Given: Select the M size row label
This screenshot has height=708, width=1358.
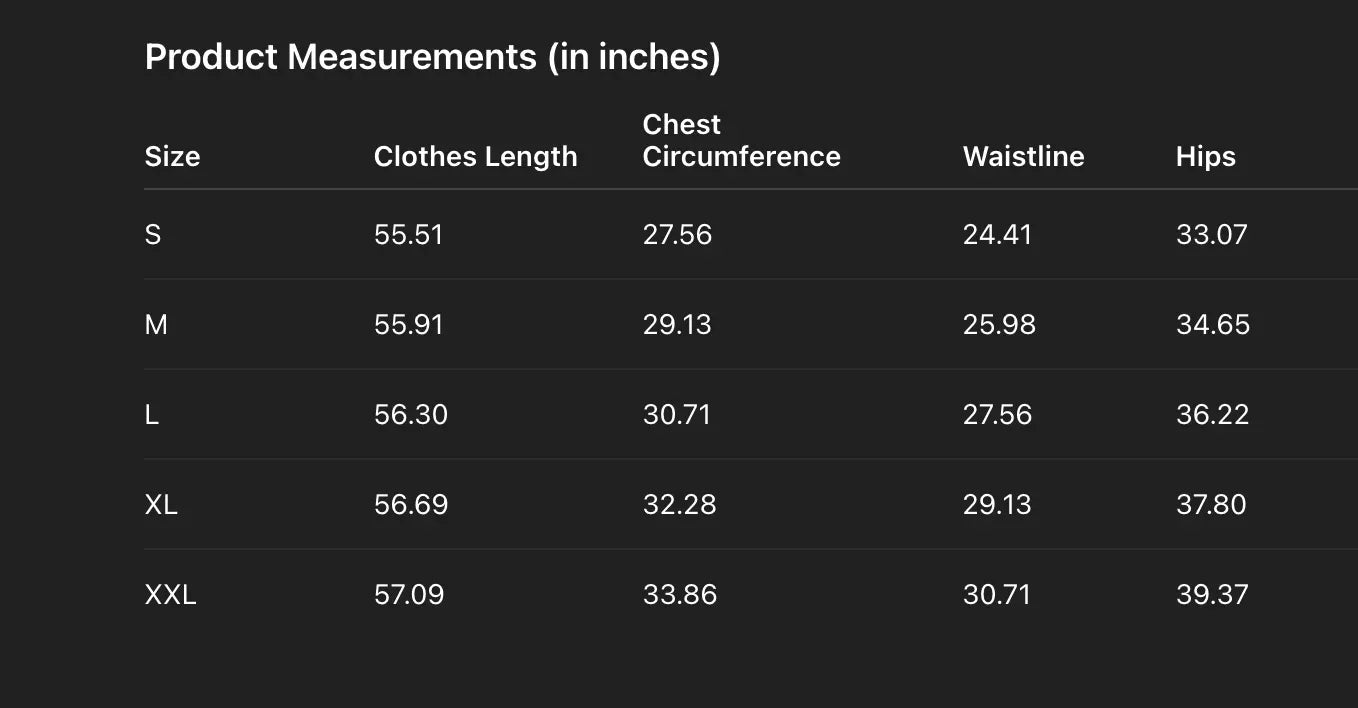Looking at the screenshot, I should (x=156, y=325).
